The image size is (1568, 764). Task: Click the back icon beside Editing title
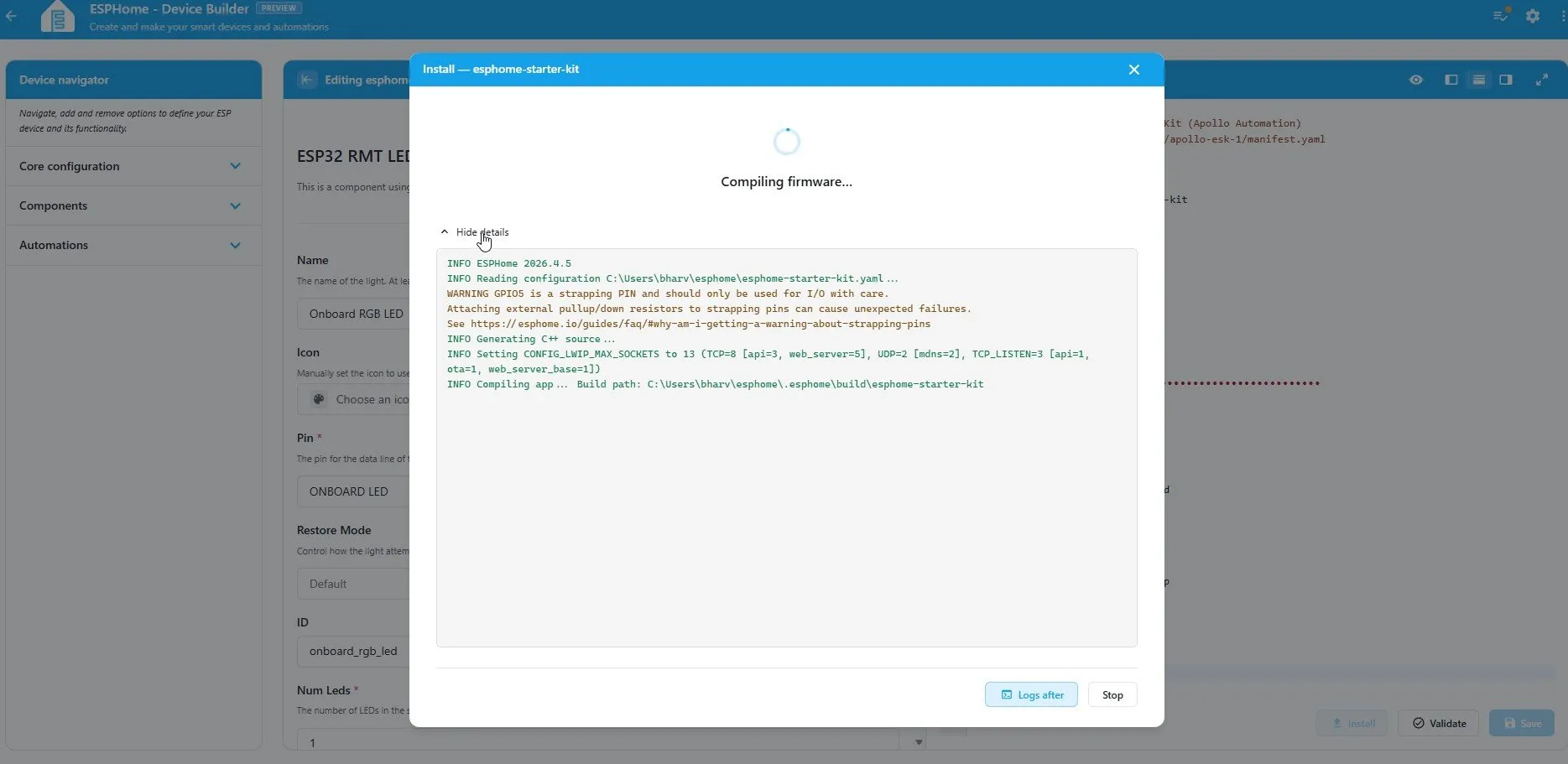tap(307, 80)
